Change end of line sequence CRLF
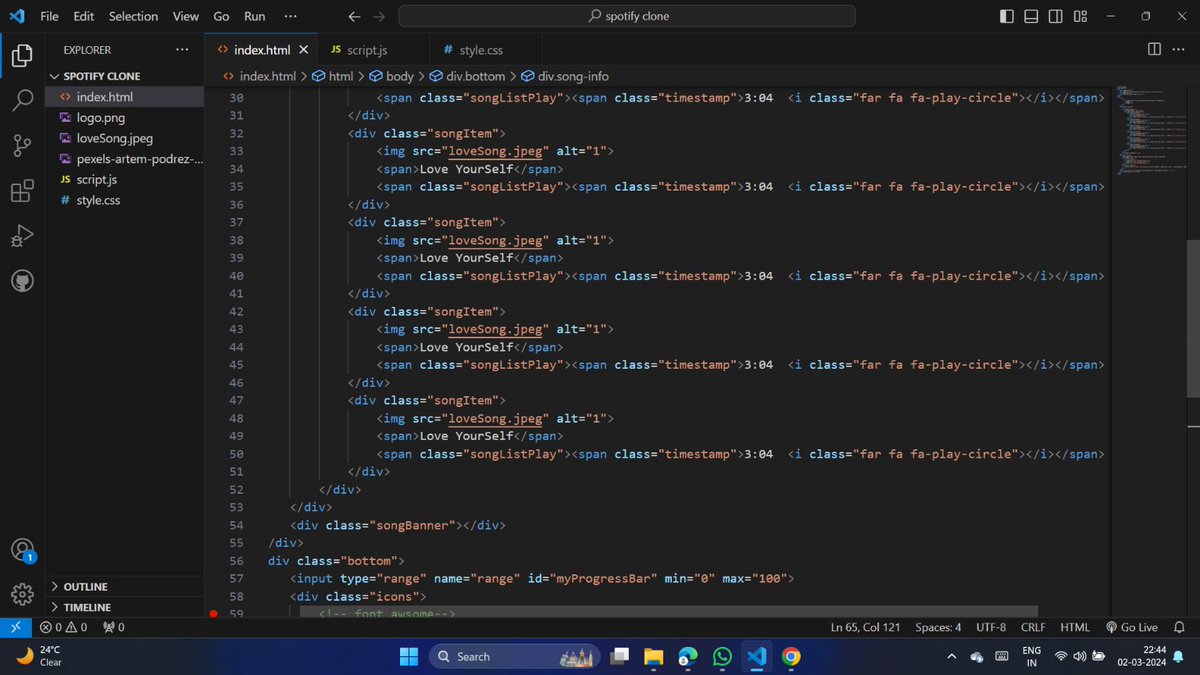The image size is (1200, 675). coord(1033,627)
